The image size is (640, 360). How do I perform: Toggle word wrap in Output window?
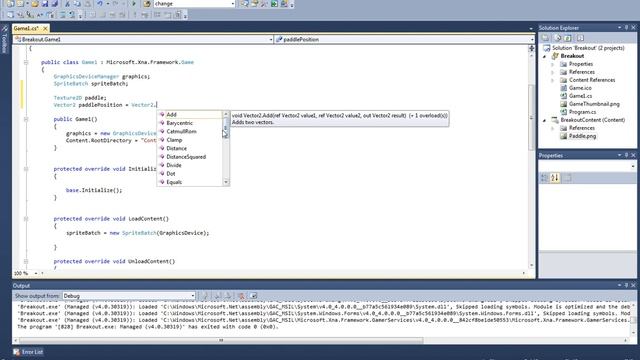point(253,296)
